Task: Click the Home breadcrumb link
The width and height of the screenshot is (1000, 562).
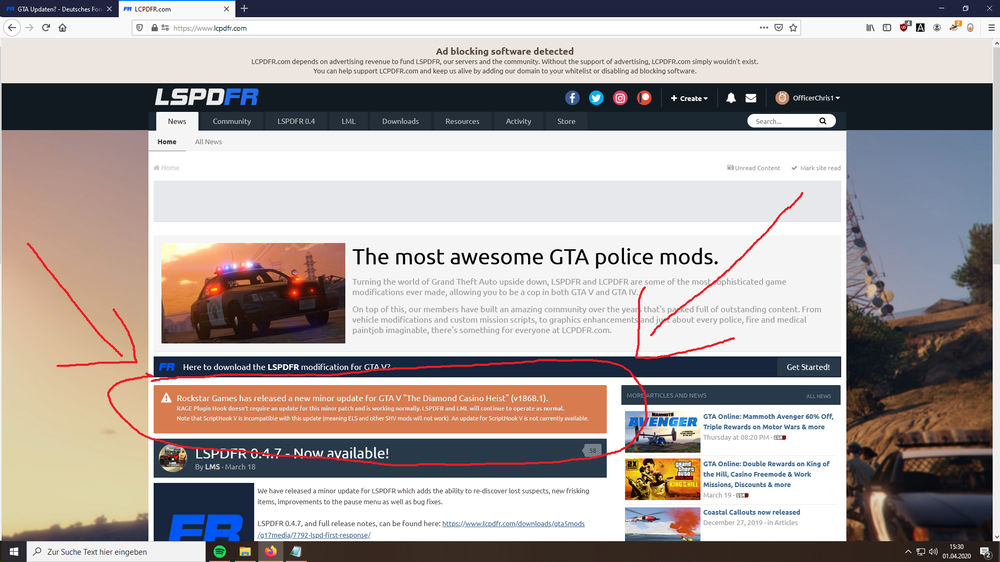Action: pos(166,168)
